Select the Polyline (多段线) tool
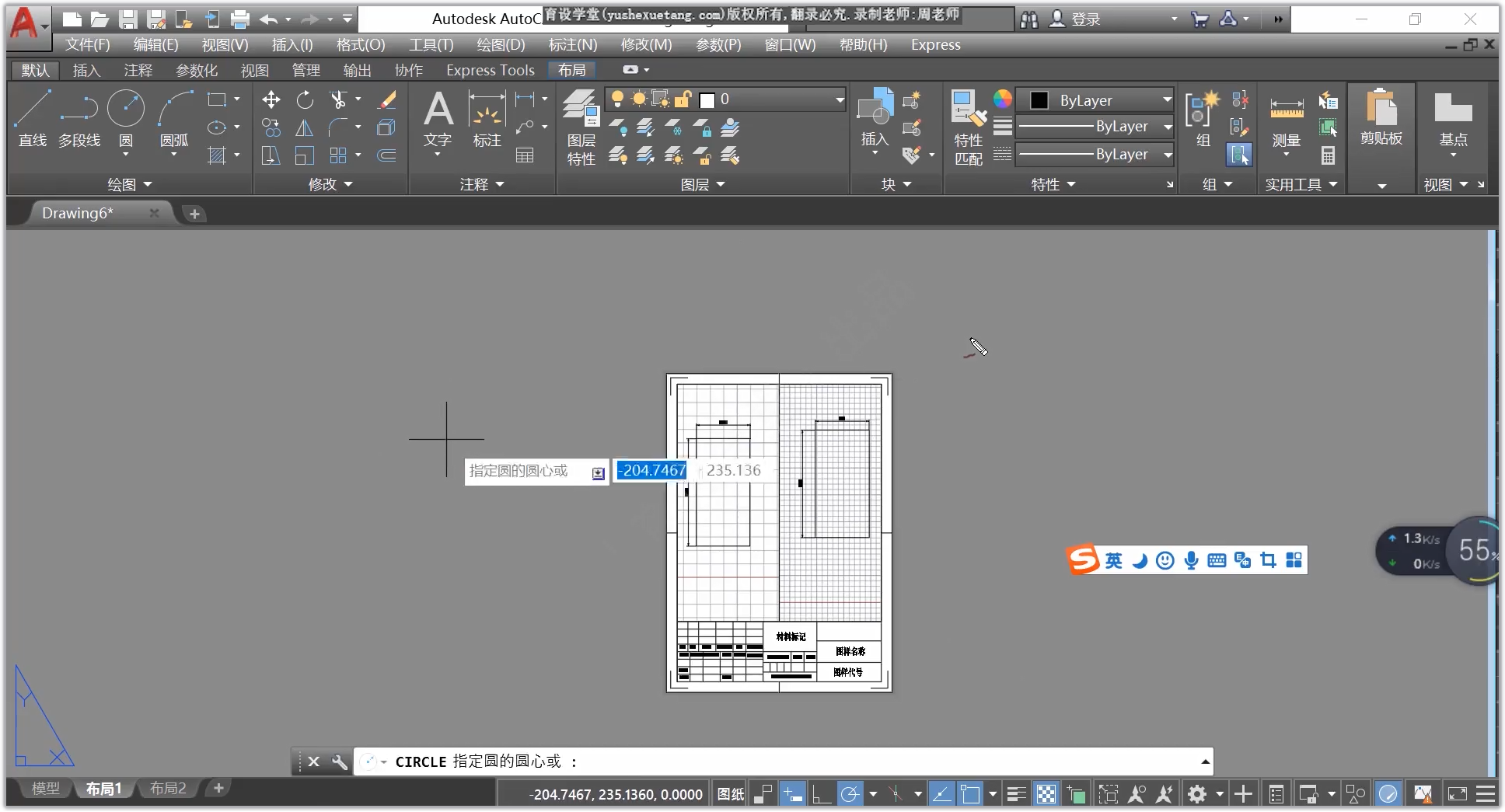This screenshot has width=1505, height=812. (79, 118)
